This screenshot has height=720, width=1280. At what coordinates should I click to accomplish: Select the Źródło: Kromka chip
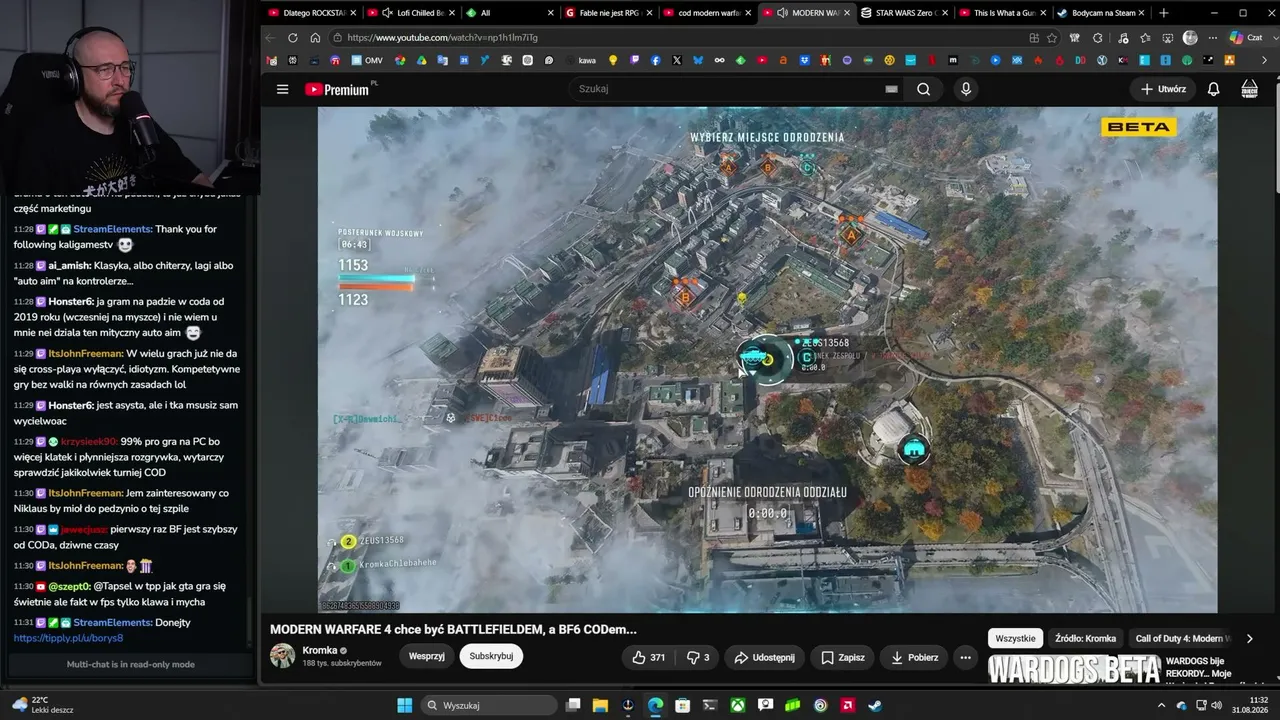tap(1085, 638)
